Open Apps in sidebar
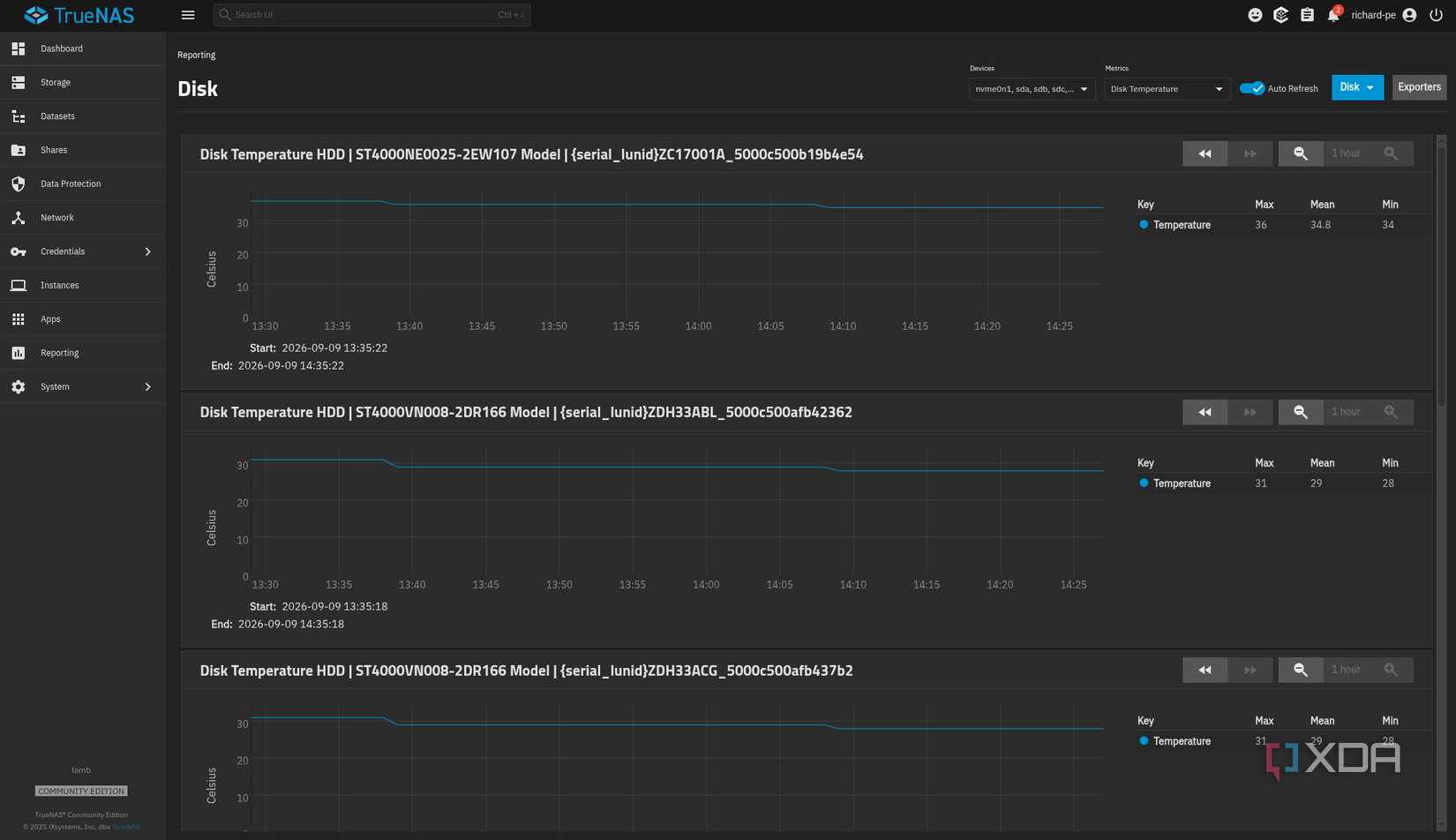 (82, 319)
